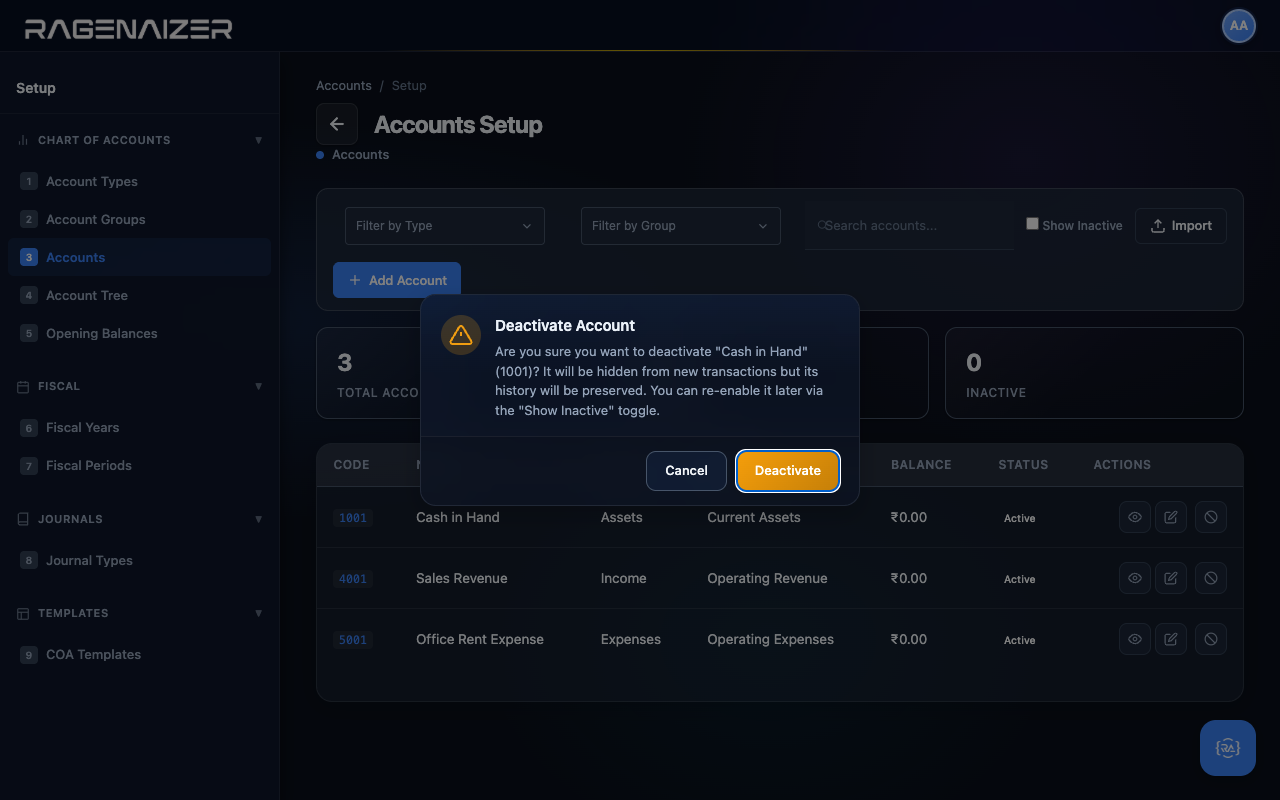This screenshot has width=1280, height=800.
Task: View the Sales Revenue account
Action: point(1135,579)
